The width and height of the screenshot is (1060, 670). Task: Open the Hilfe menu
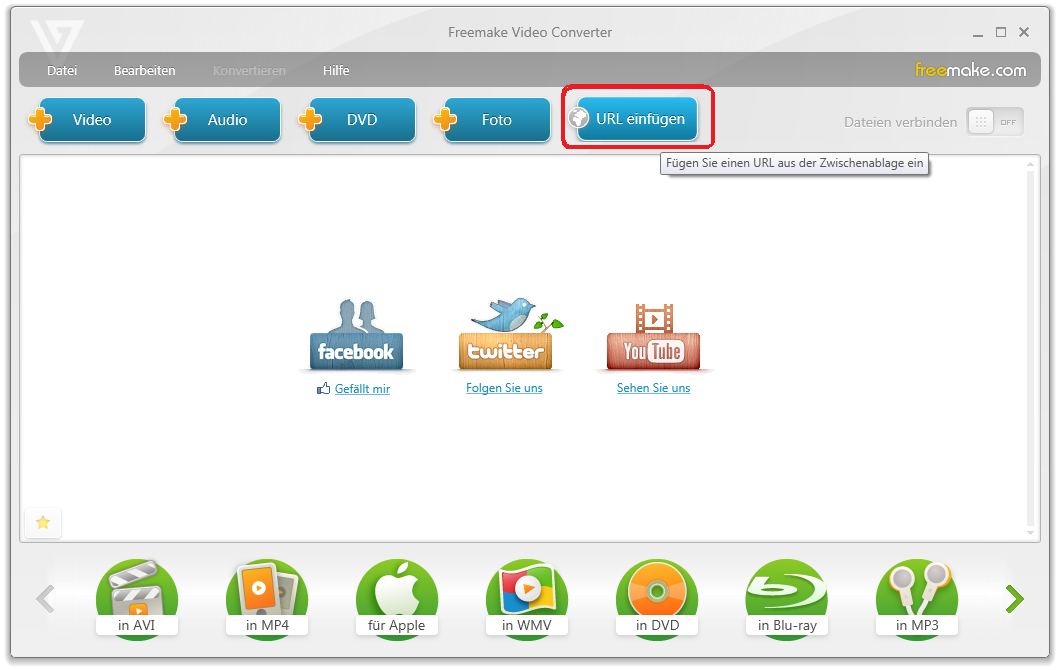coord(336,71)
